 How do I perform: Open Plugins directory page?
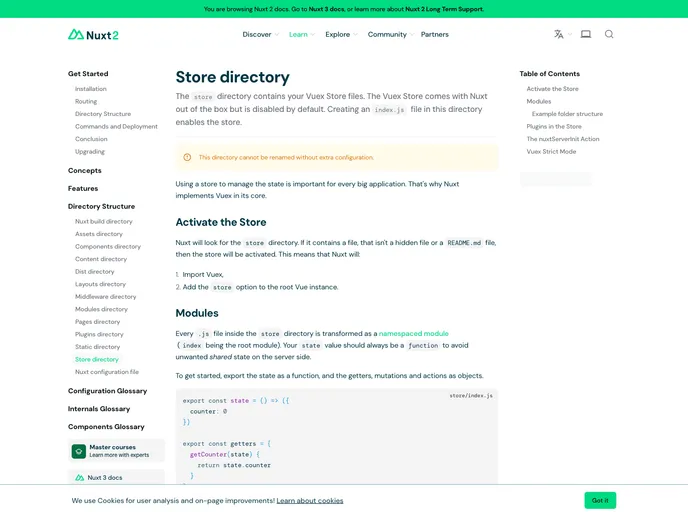coord(99,334)
